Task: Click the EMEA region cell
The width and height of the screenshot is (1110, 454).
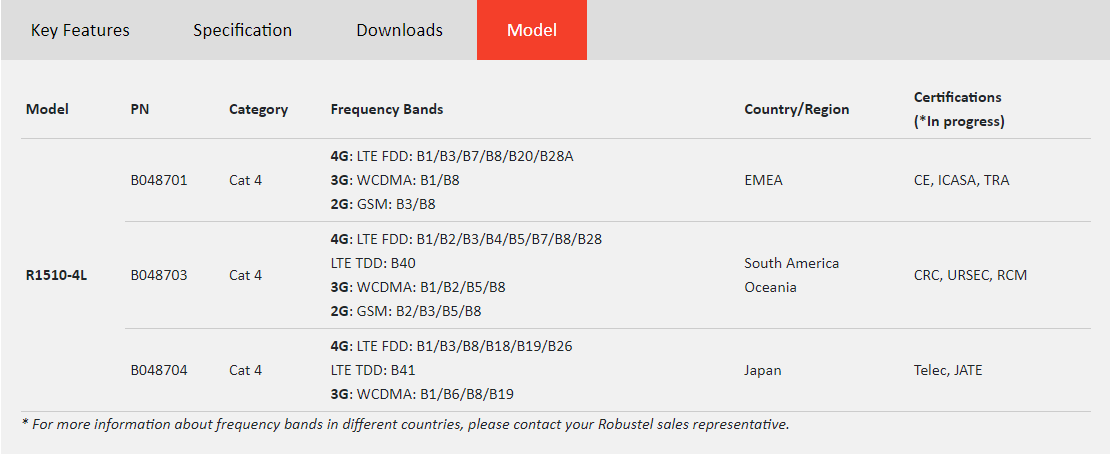Action: point(763,180)
